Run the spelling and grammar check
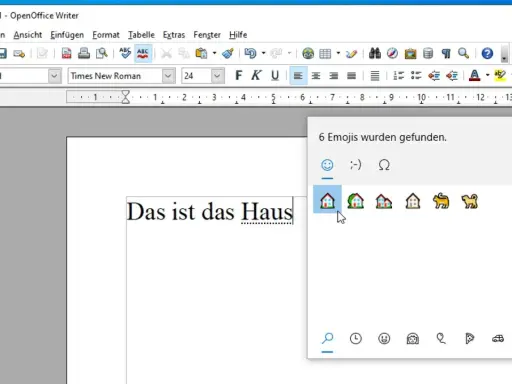 click(x=125, y=53)
